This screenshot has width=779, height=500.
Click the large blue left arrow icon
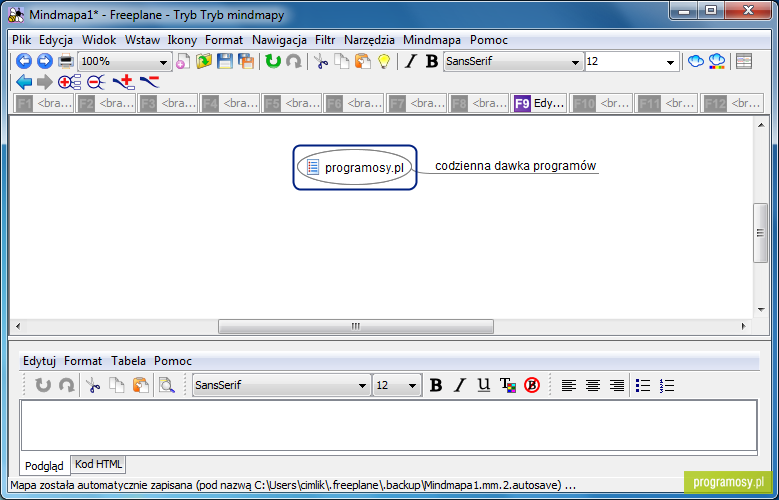pyautogui.click(x=23, y=82)
